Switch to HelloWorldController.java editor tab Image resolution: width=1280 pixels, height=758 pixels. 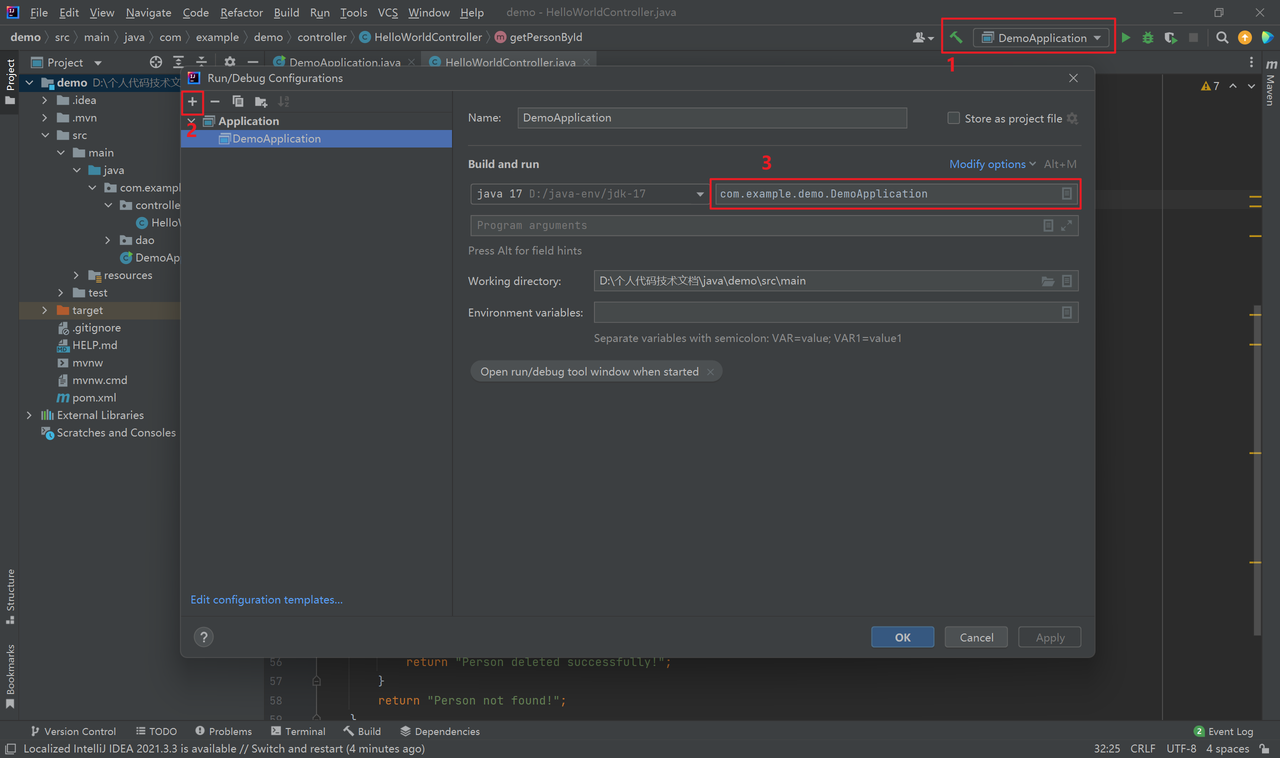tap(510, 62)
